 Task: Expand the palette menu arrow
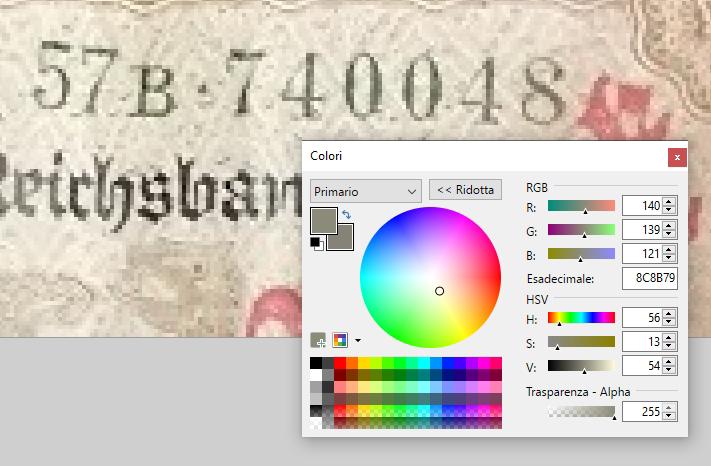[357, 341]
